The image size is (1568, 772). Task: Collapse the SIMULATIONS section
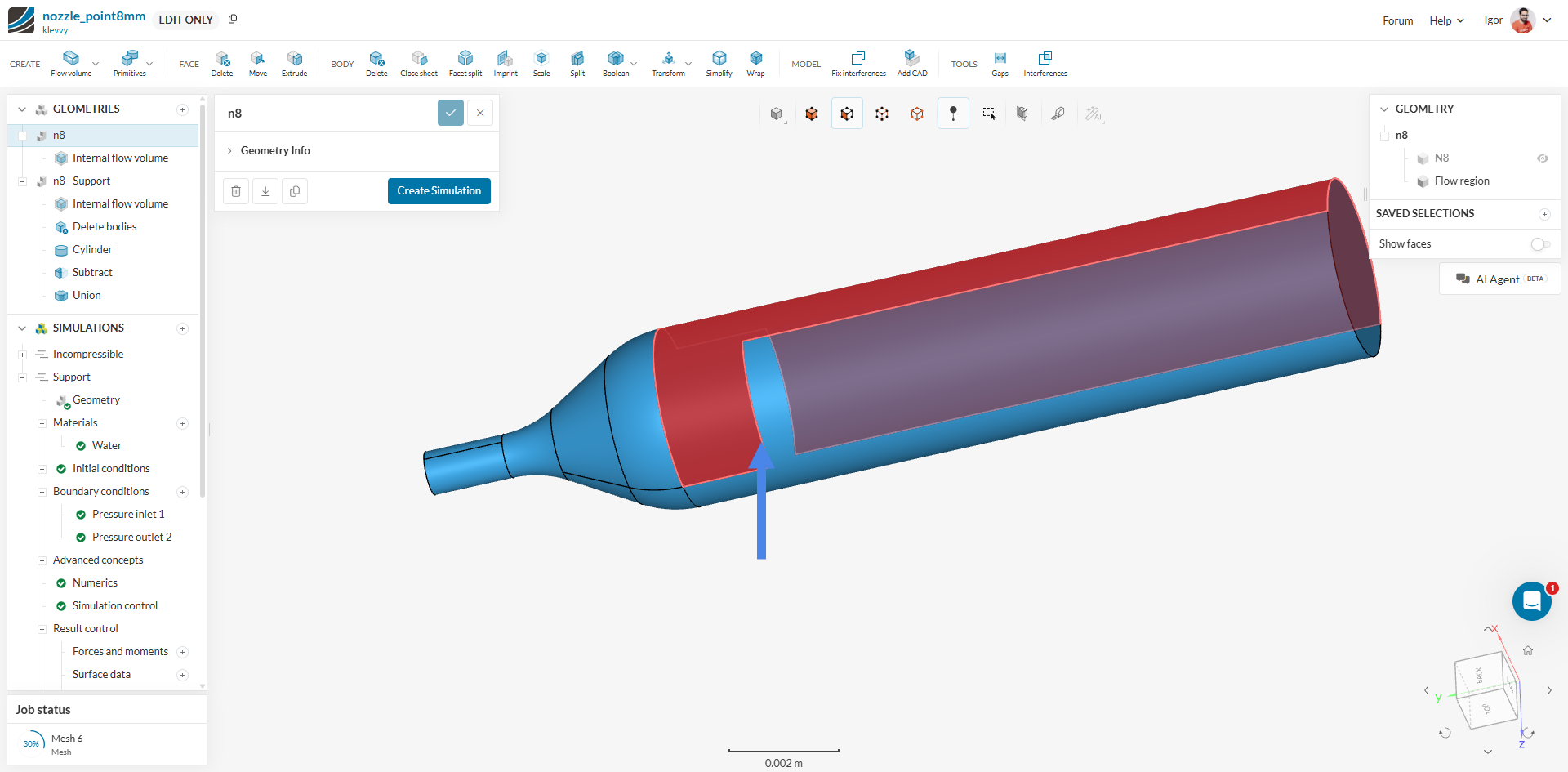pos(22,328)
